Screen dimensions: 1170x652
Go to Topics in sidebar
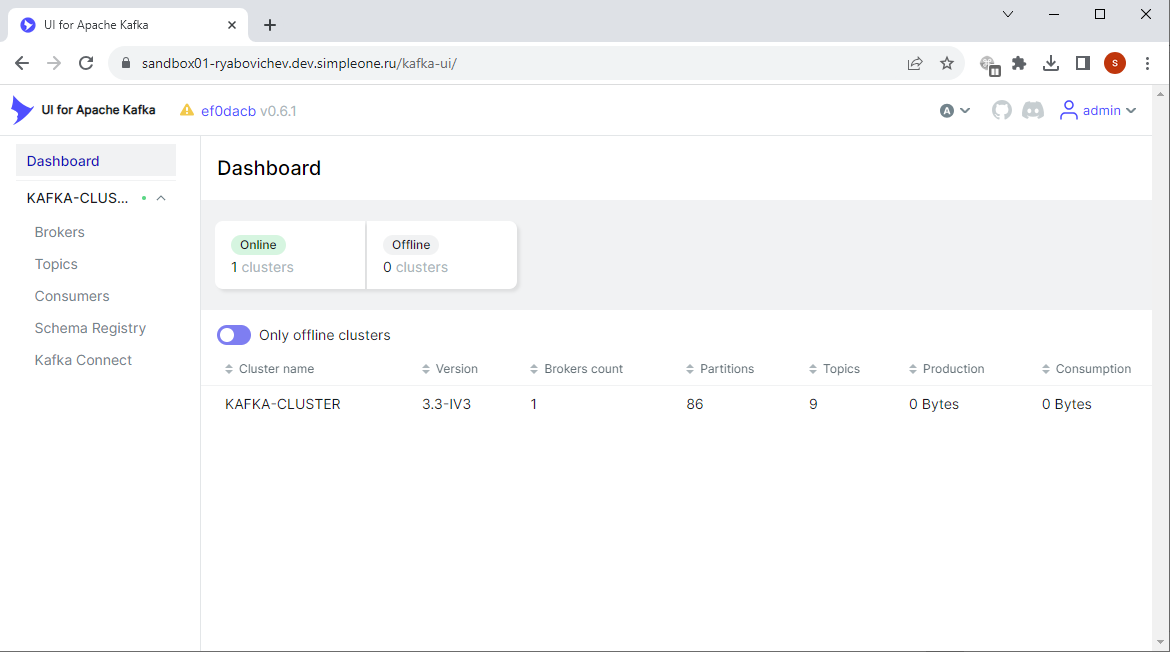pos(56,264)
